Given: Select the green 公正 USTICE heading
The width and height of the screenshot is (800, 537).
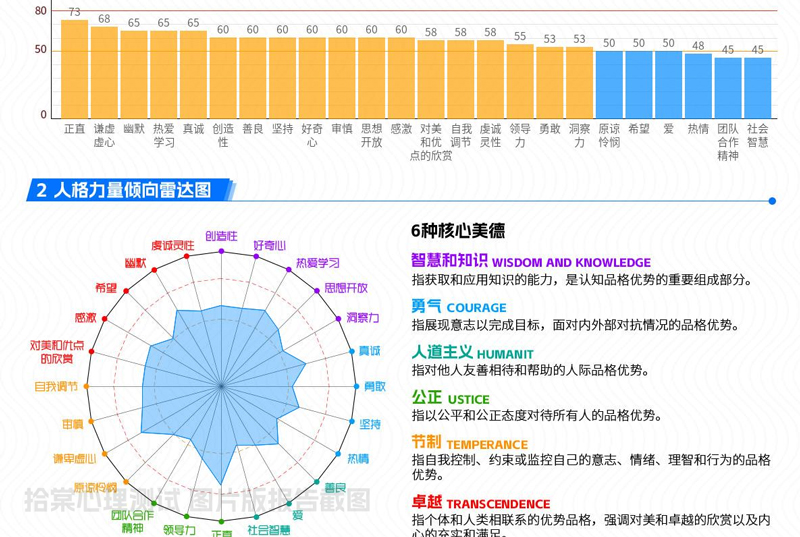Looking at the screenshot, I should (x=450, y=397).
